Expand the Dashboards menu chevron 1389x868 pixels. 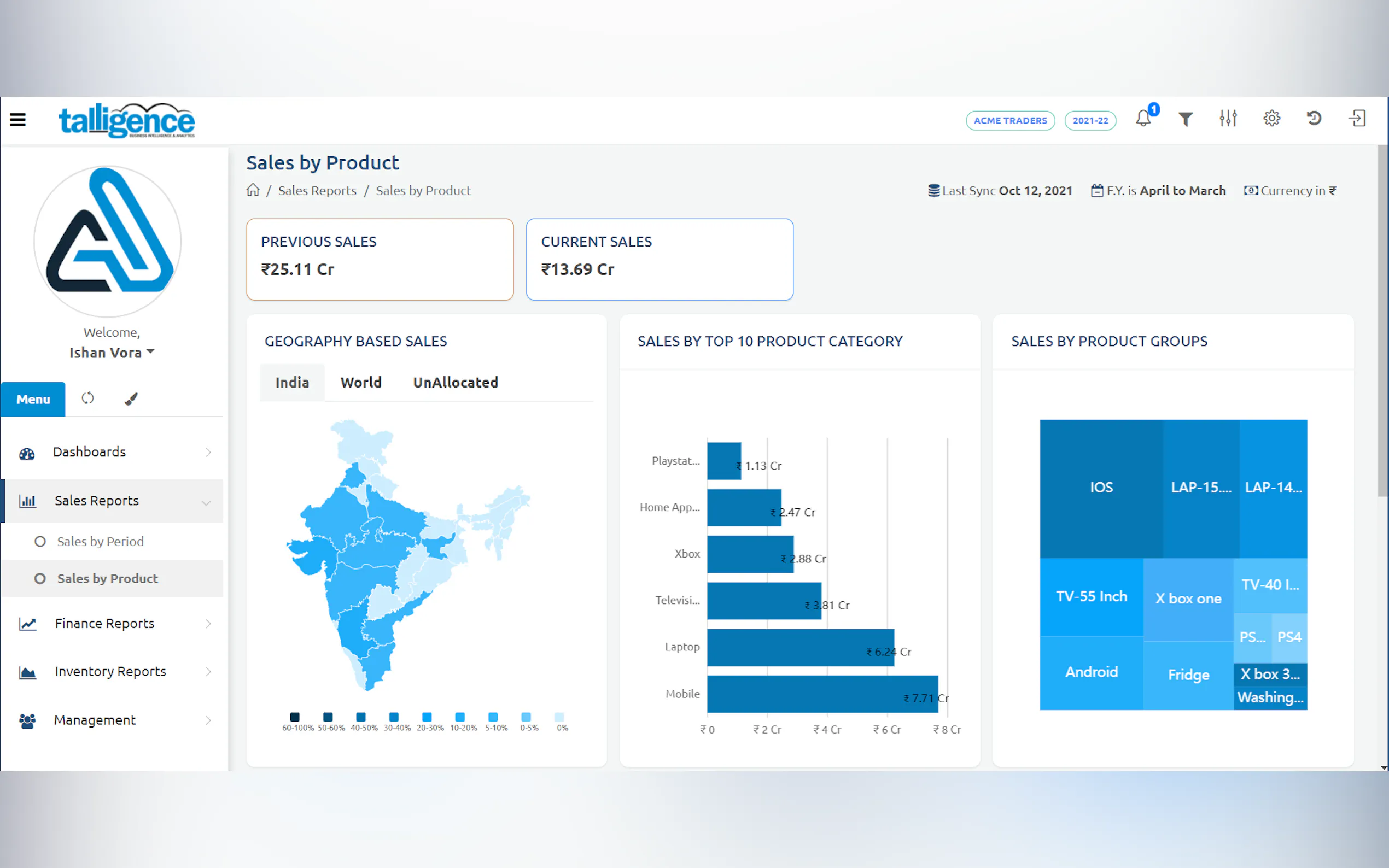pos(208,453)
